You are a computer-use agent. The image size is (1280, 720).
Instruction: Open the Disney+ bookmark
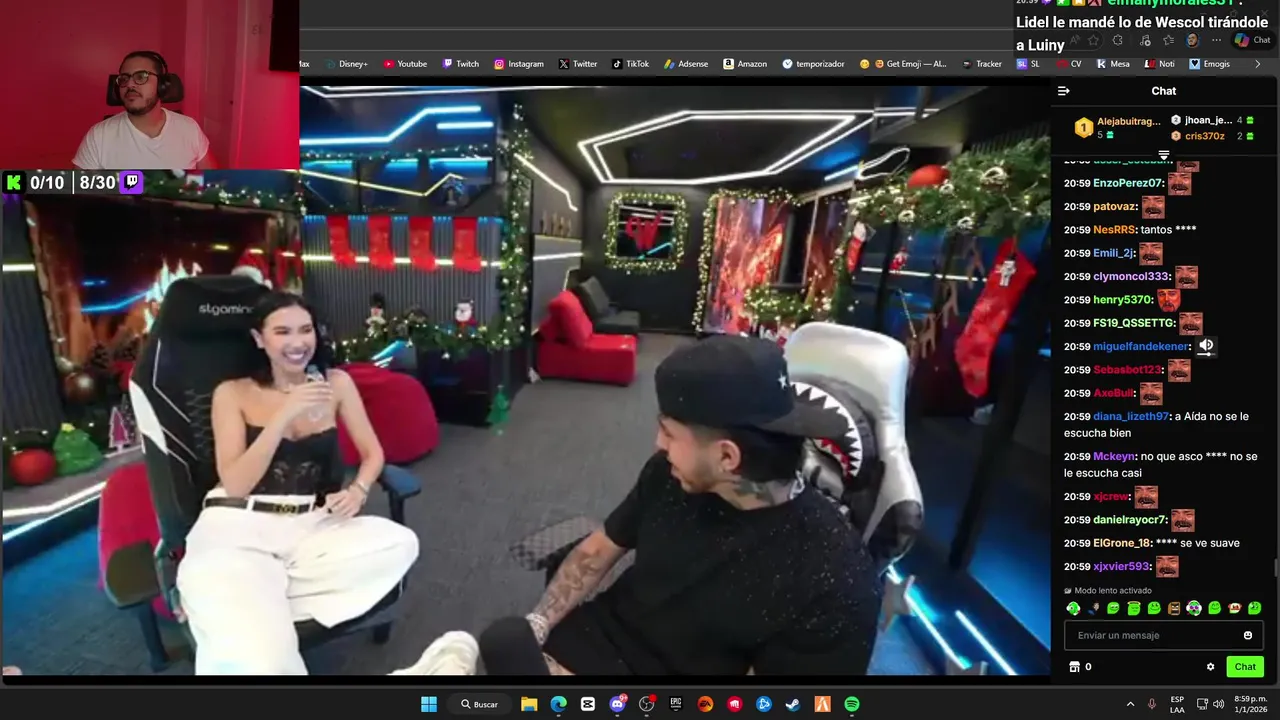(x=346, y=64)
